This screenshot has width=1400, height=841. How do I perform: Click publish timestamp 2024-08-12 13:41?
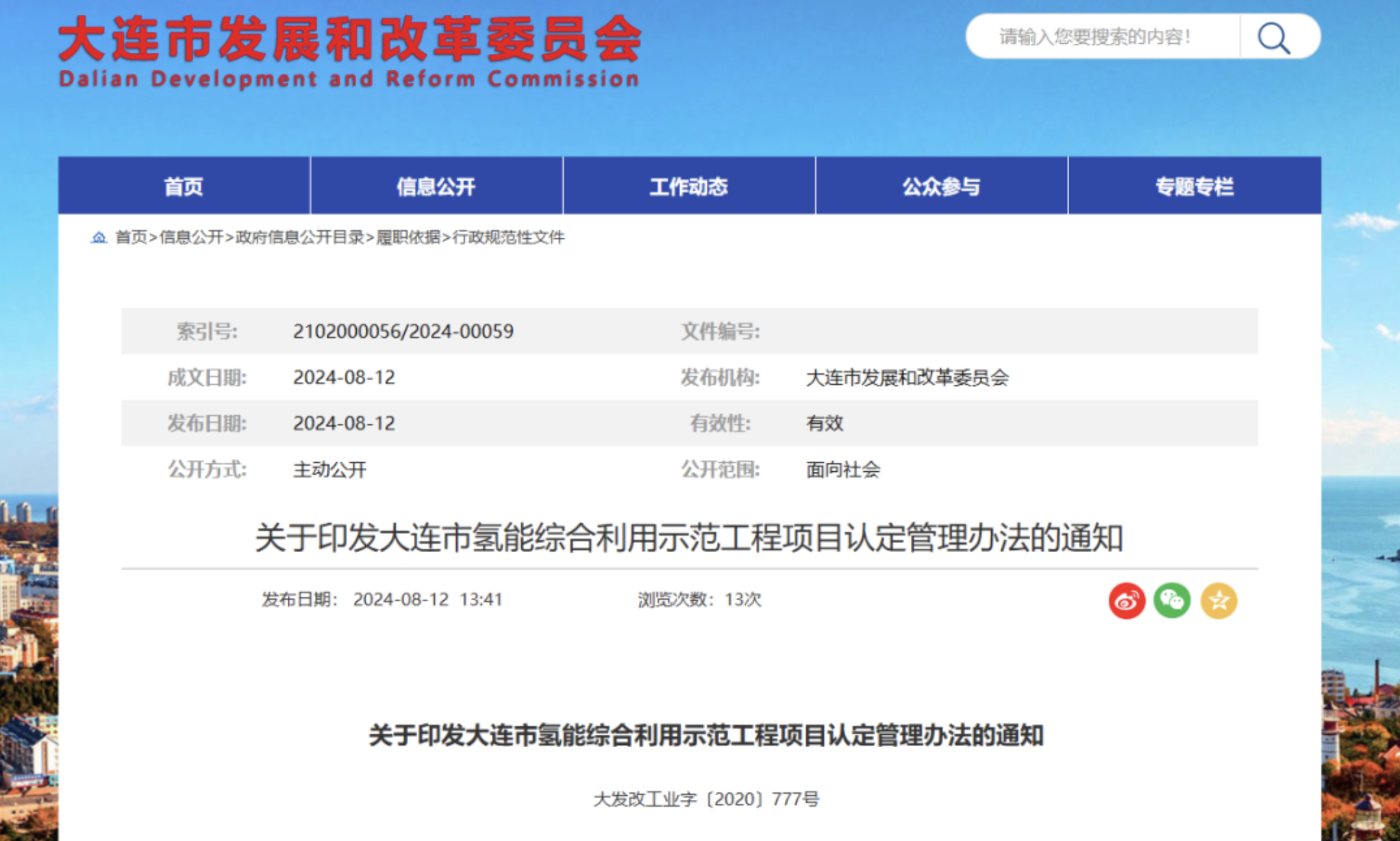pos(428,599)
